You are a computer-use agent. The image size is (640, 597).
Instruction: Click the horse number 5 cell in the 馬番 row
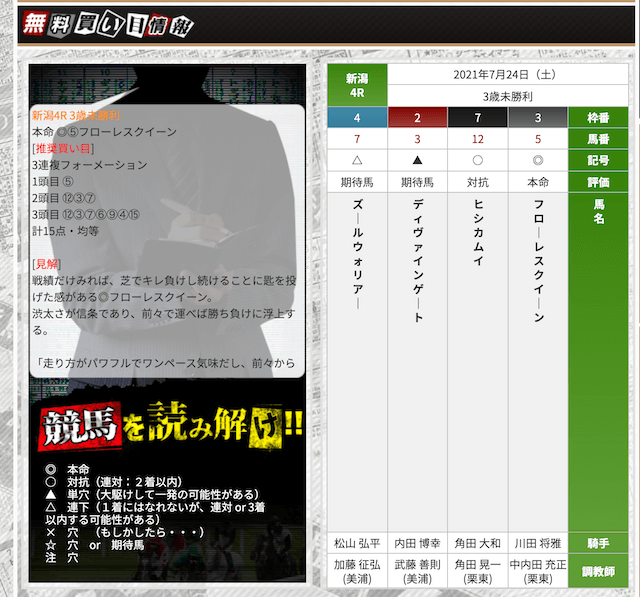pyautogui.click(x=538, y=139)
